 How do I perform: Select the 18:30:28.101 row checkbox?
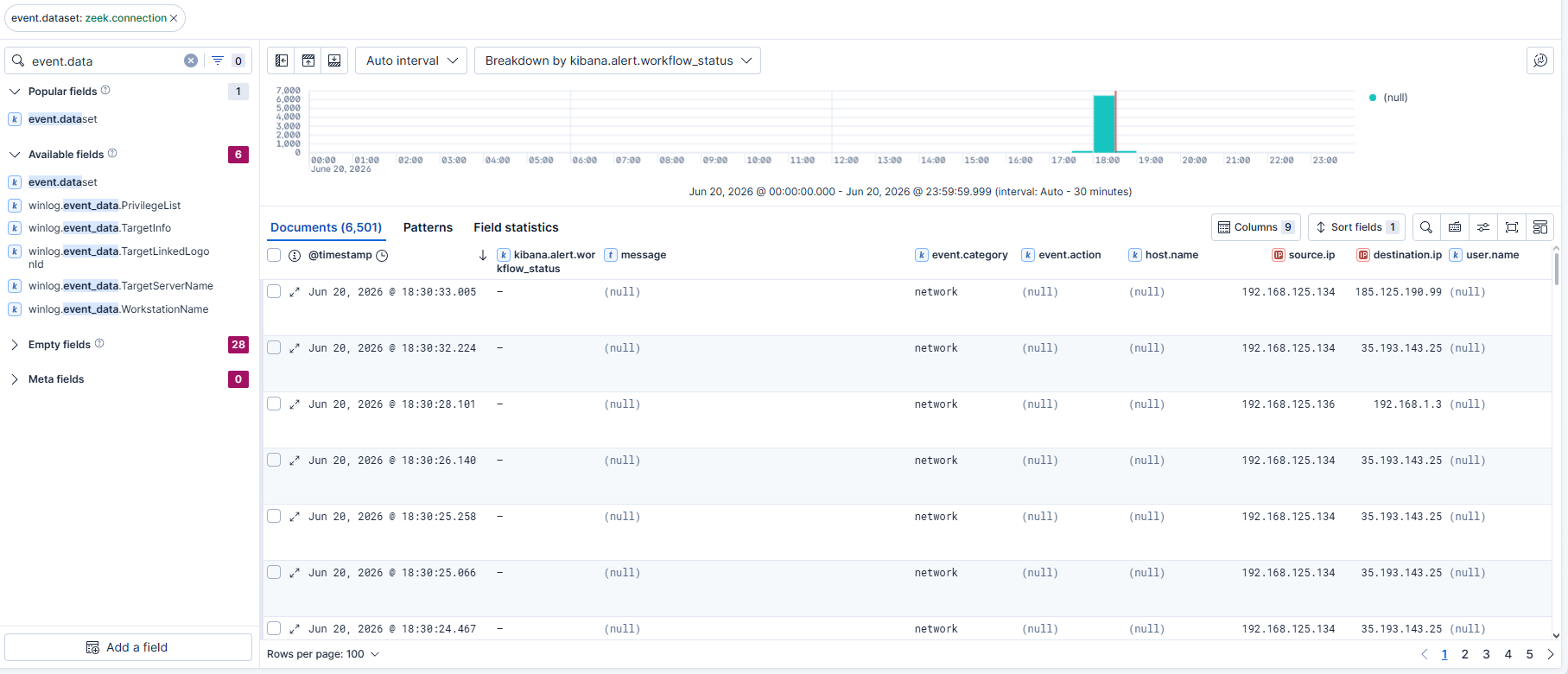point(274,404)
